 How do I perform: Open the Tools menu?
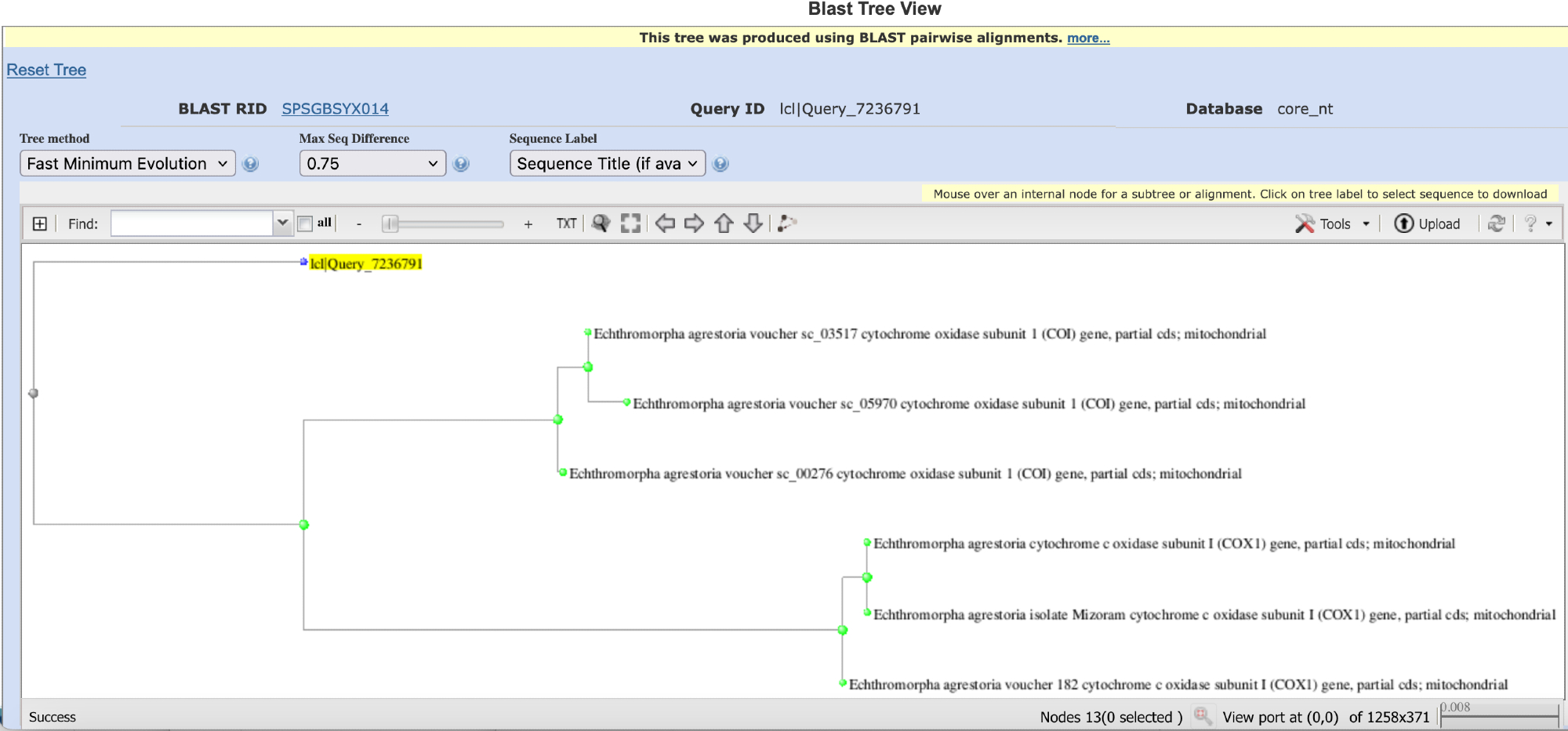(1334, 224)
